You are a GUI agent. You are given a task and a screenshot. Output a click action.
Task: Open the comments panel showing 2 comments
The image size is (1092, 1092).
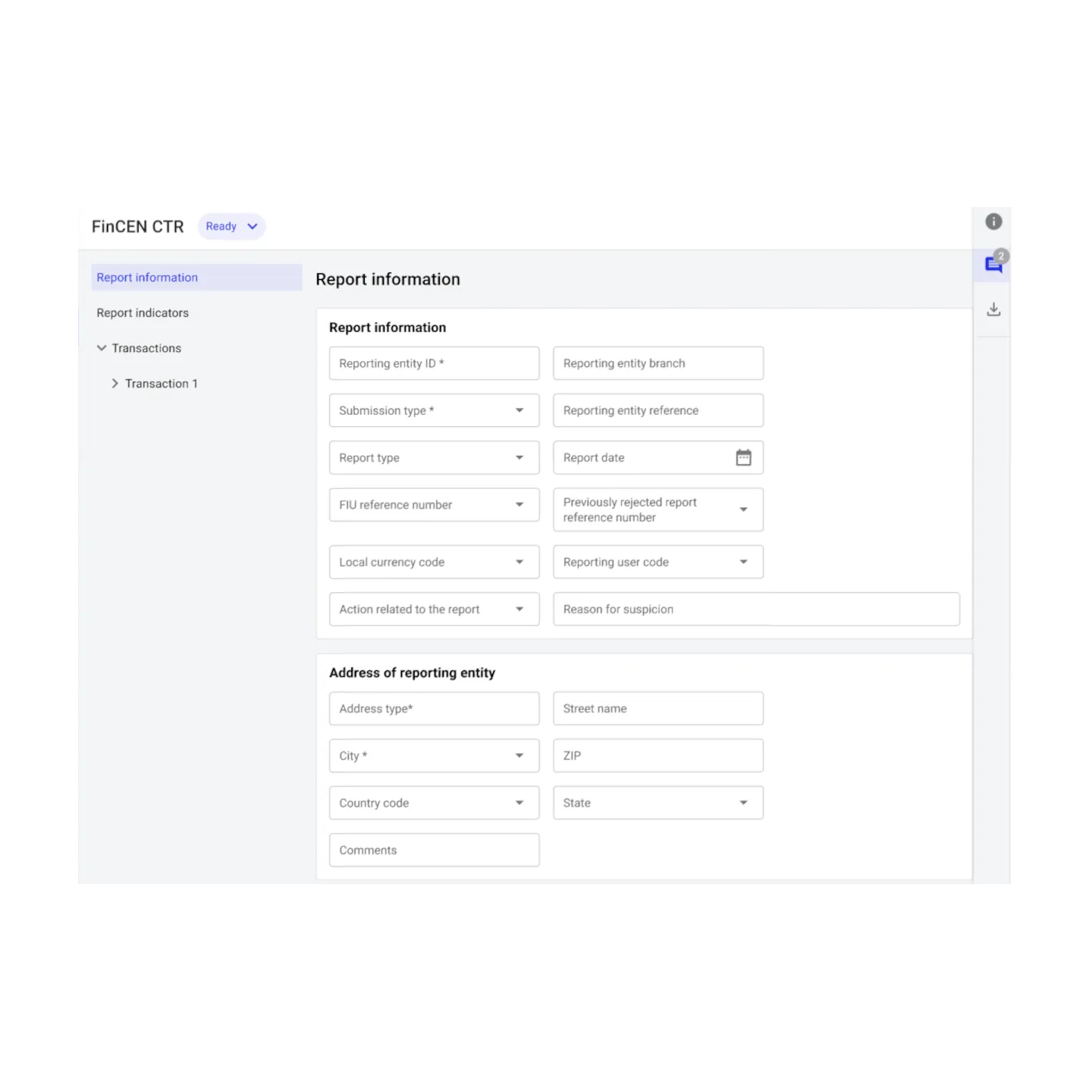pyautogui.click(x=993, y=265)
